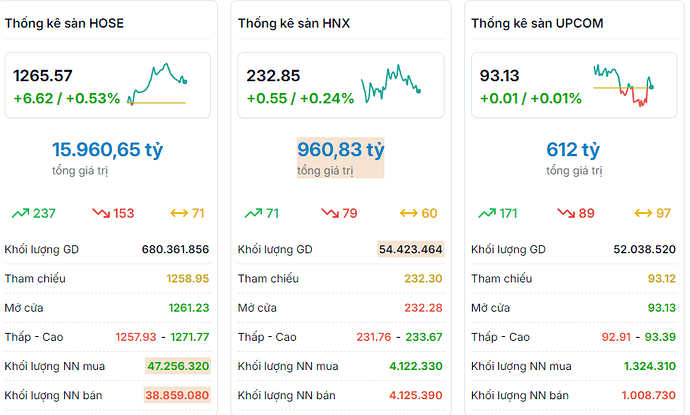Click the UPCOM advancing stocks up-arrow icon
This screenshot has height=415, width=690.
coord(487,213)
